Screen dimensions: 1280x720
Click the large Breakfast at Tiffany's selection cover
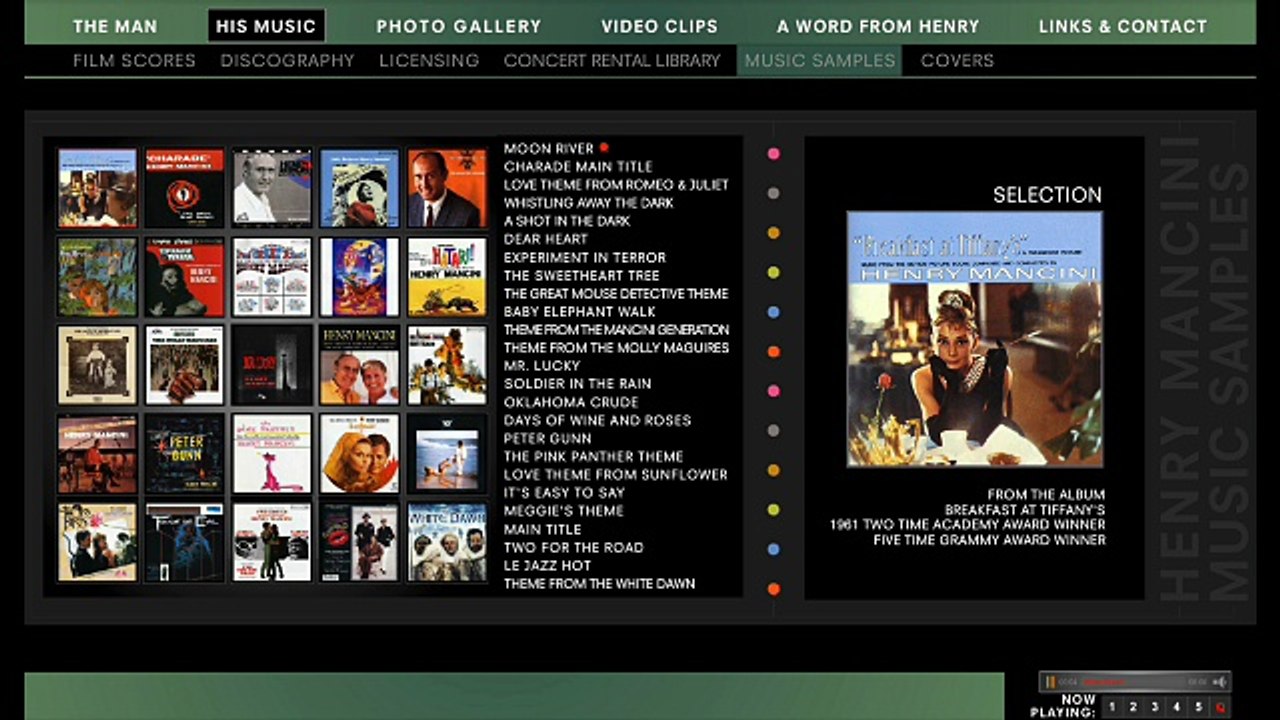(x=975, y=338)
